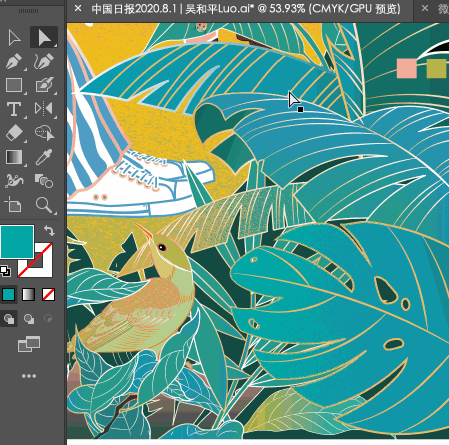The image size is (449, 445).
Task: Select the Direct Selection tool
Action: (x=44, y=37)
